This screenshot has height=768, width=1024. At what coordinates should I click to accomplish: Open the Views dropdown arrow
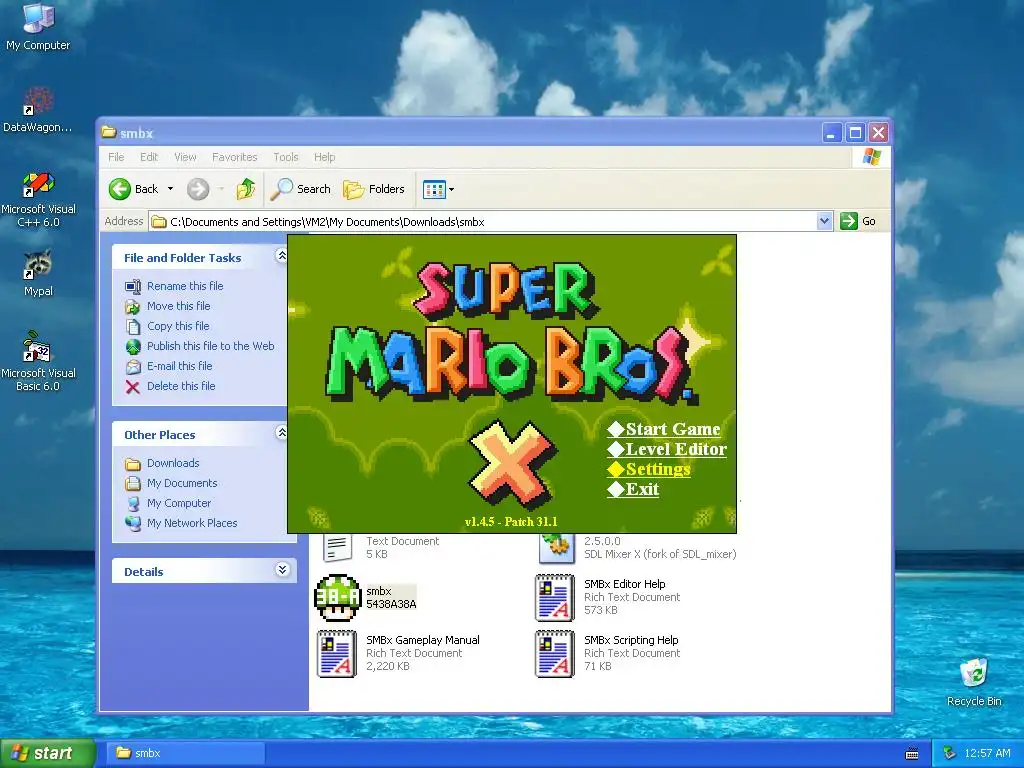click(451, 189)
